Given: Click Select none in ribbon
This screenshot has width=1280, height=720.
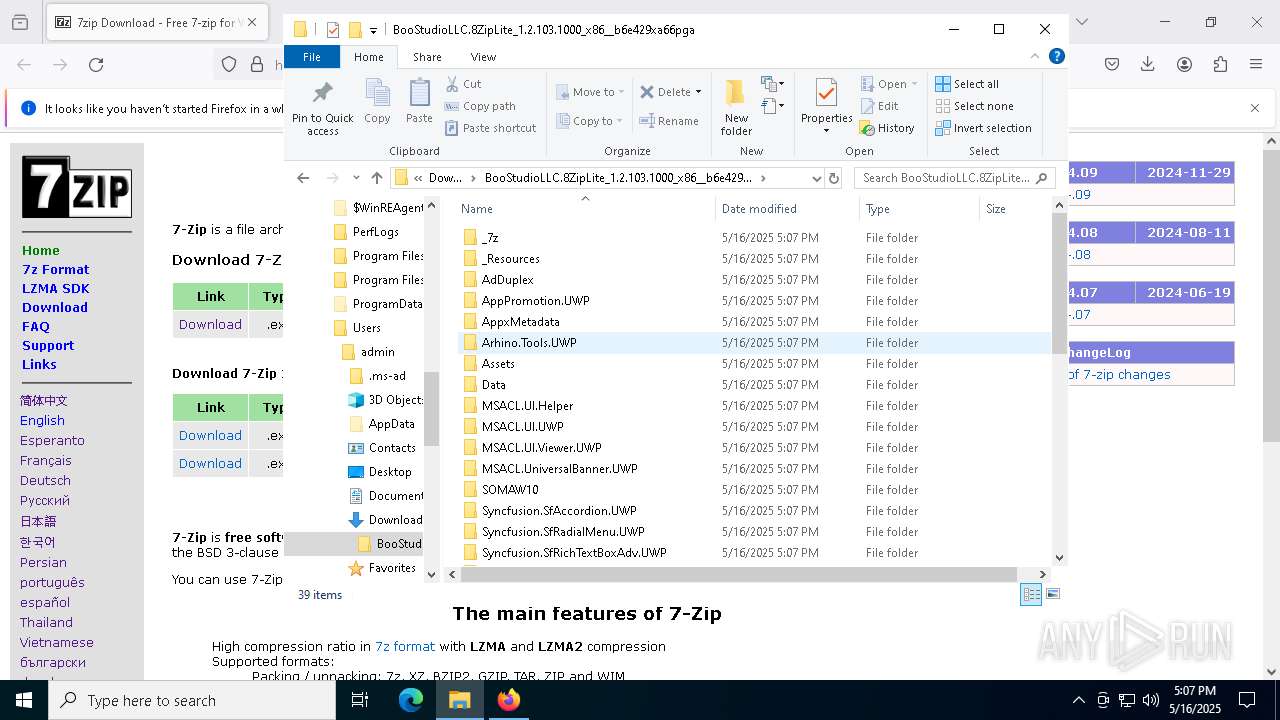Looking at the screenshot, I should point(974,106).
